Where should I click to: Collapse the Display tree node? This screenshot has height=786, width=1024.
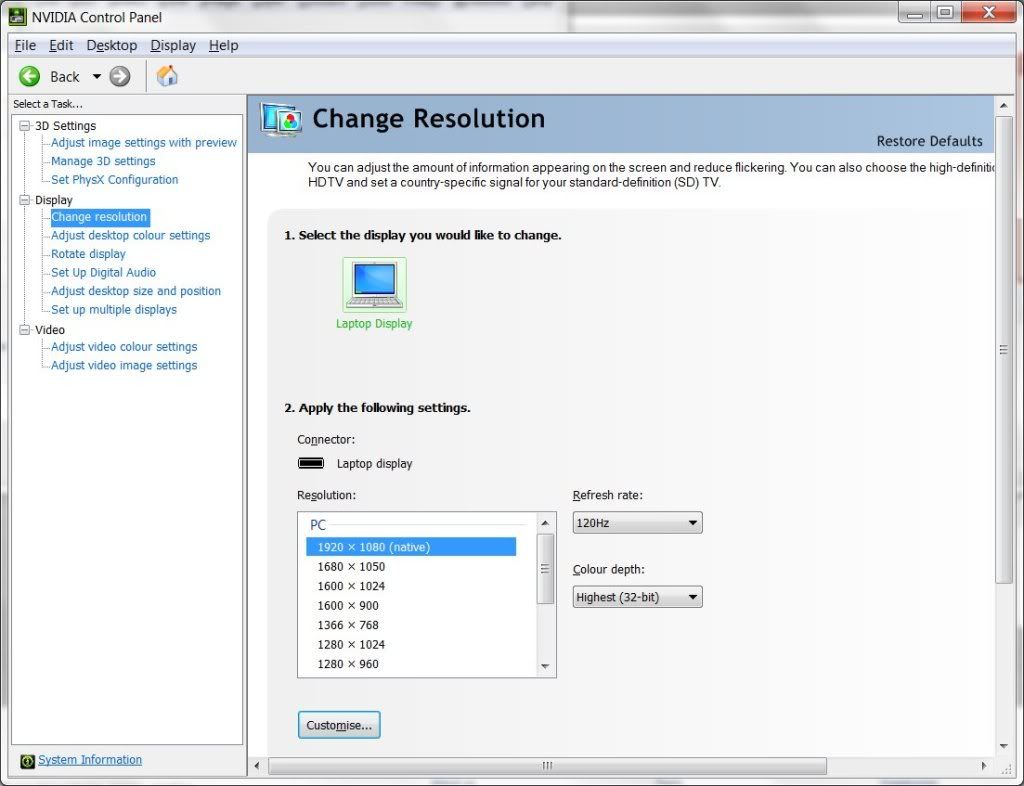26,200
